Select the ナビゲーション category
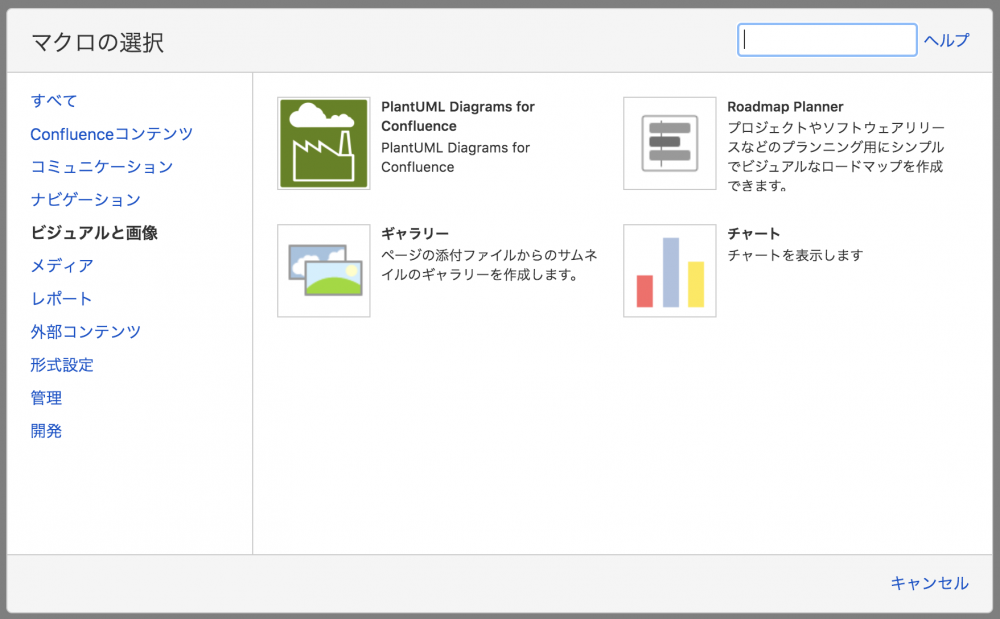This screenshot has height=619, width=1000. [86, 200]
